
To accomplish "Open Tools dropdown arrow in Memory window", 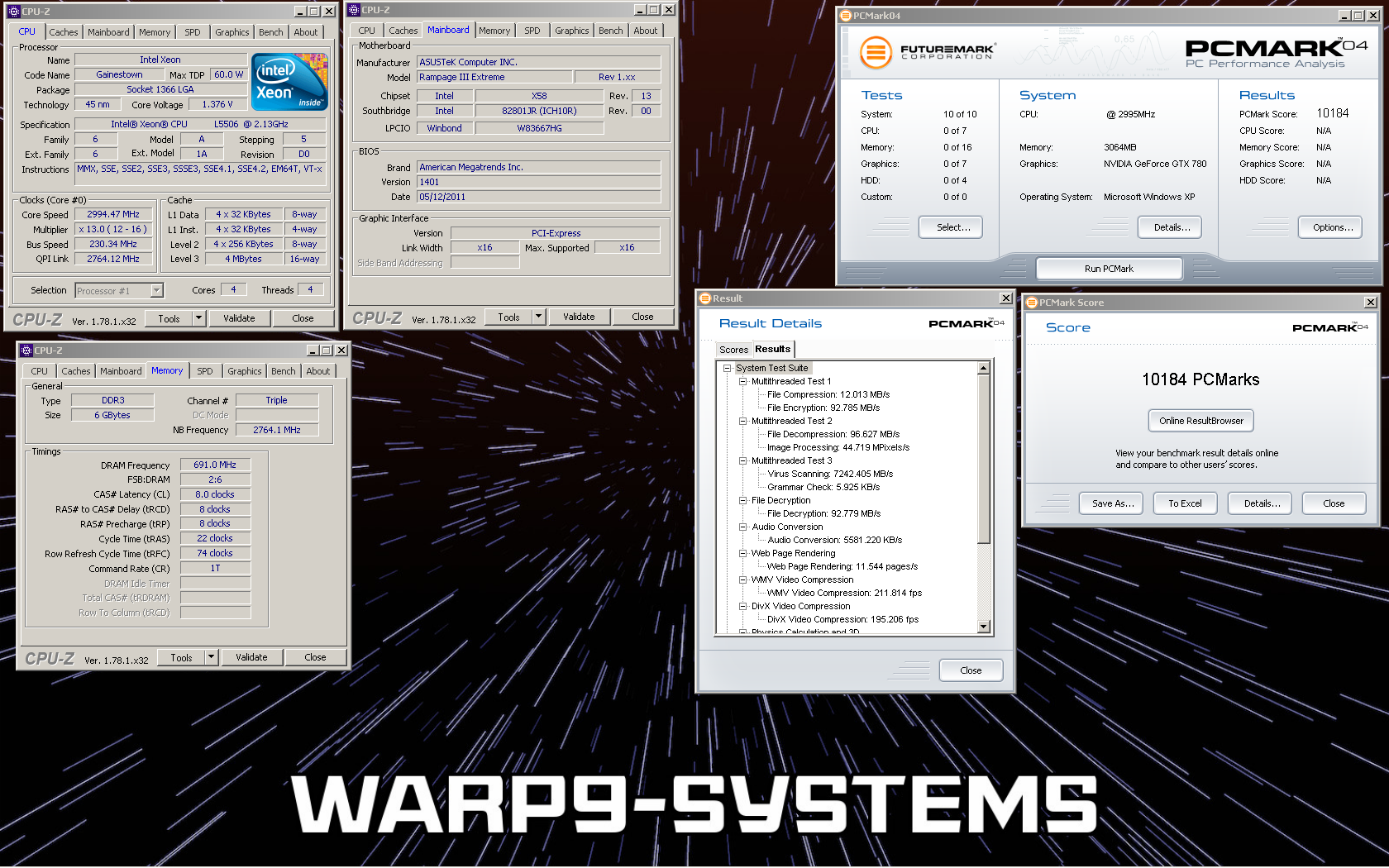I will [211, 657].
